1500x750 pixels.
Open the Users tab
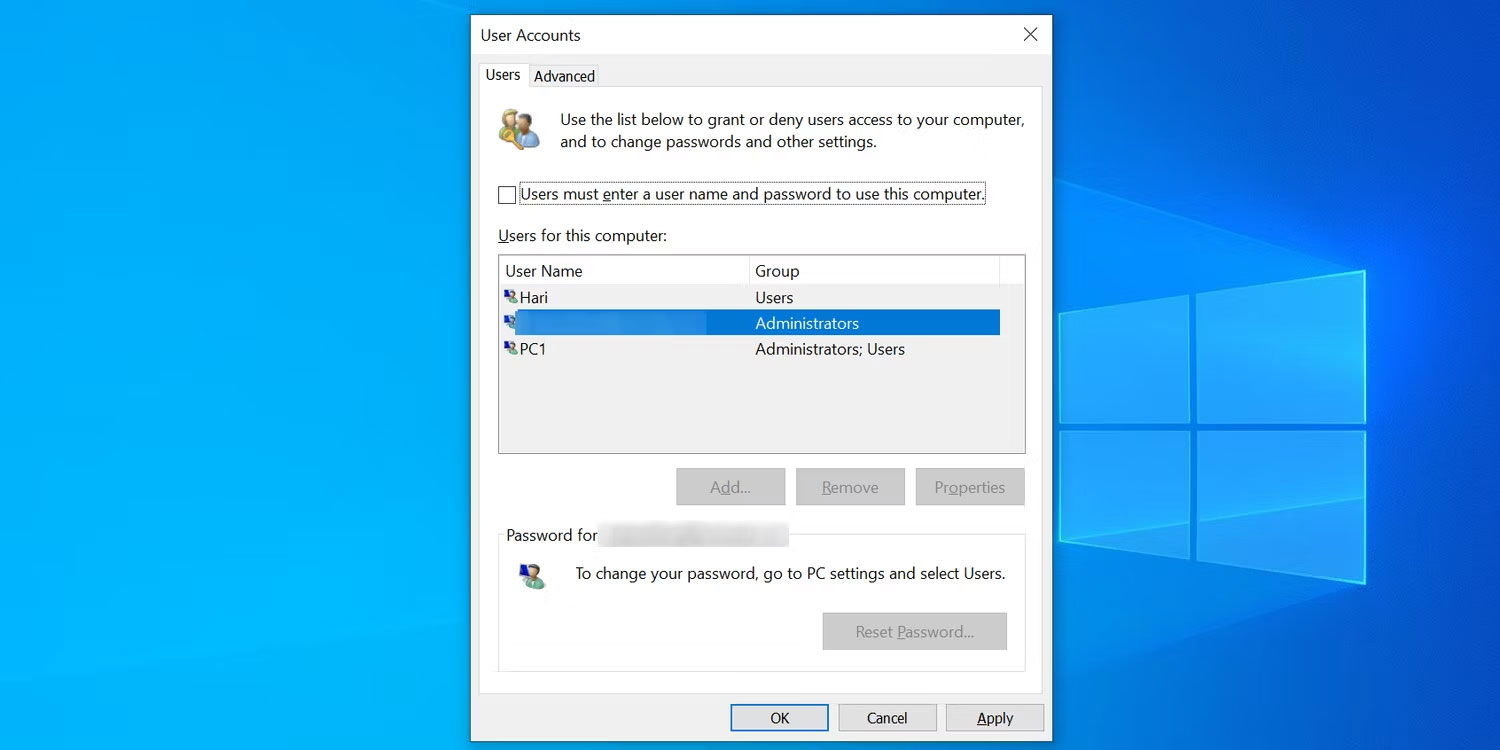[x=503, y=74]
